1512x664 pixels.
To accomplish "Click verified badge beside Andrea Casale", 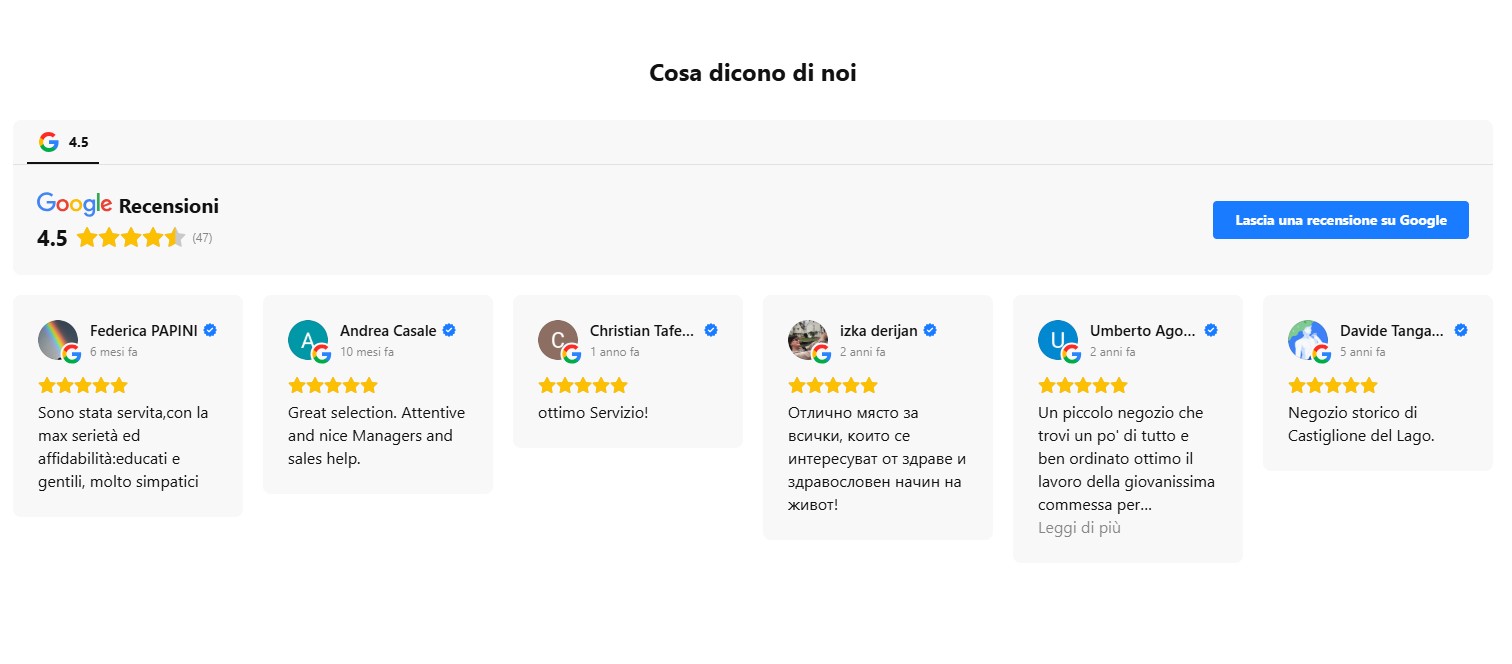I will coord(449,330).
